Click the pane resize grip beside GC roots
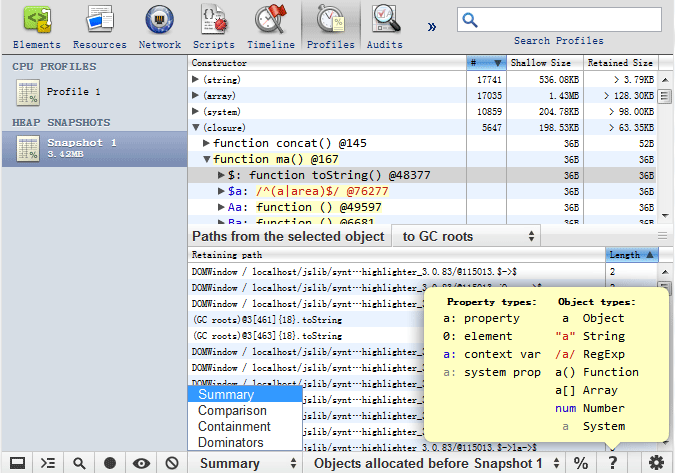The height and width of the screenshot is (473, 675). tap(663, 235)
